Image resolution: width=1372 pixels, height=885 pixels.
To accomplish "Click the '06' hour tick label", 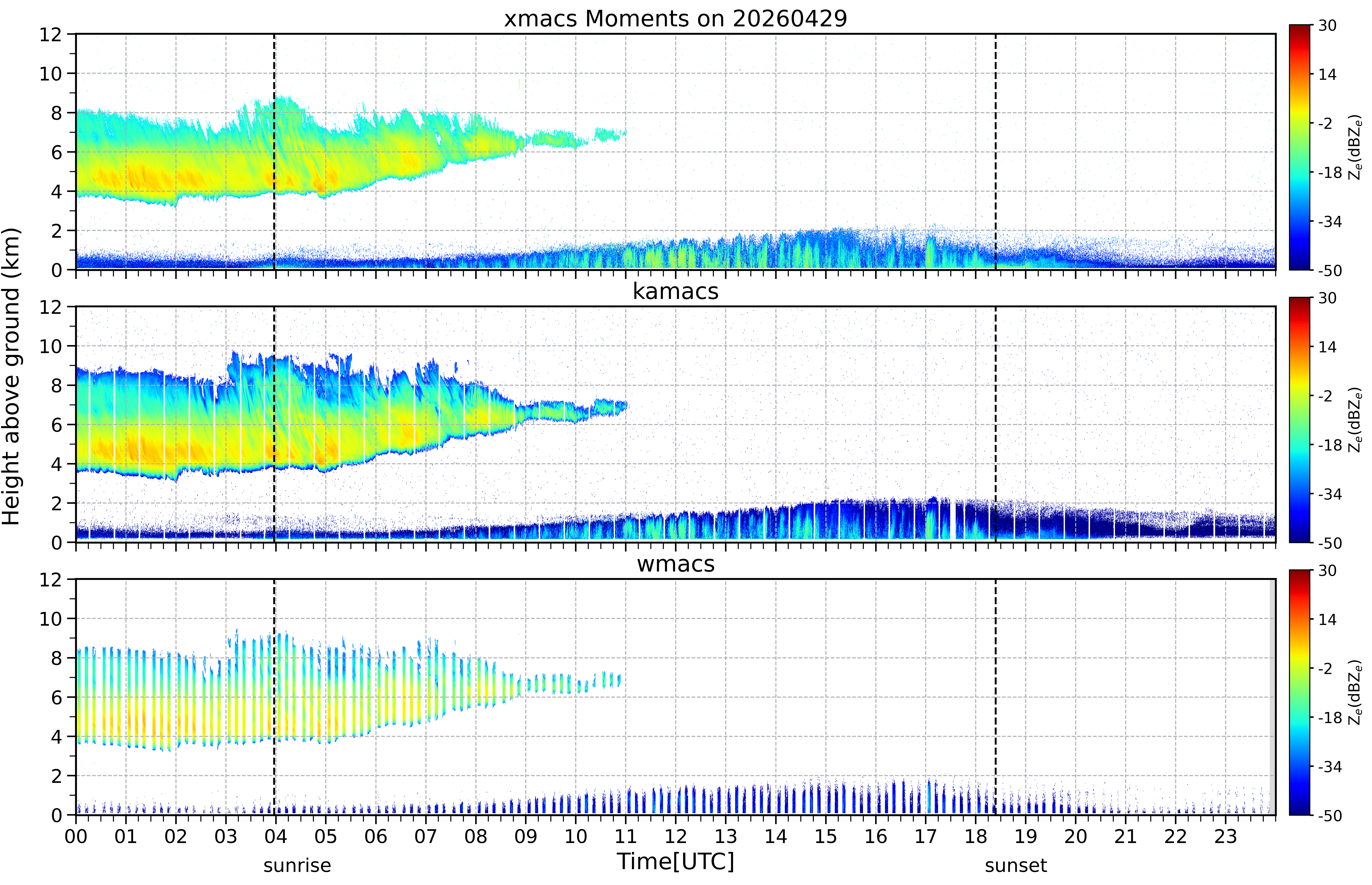I will (376, 837).
